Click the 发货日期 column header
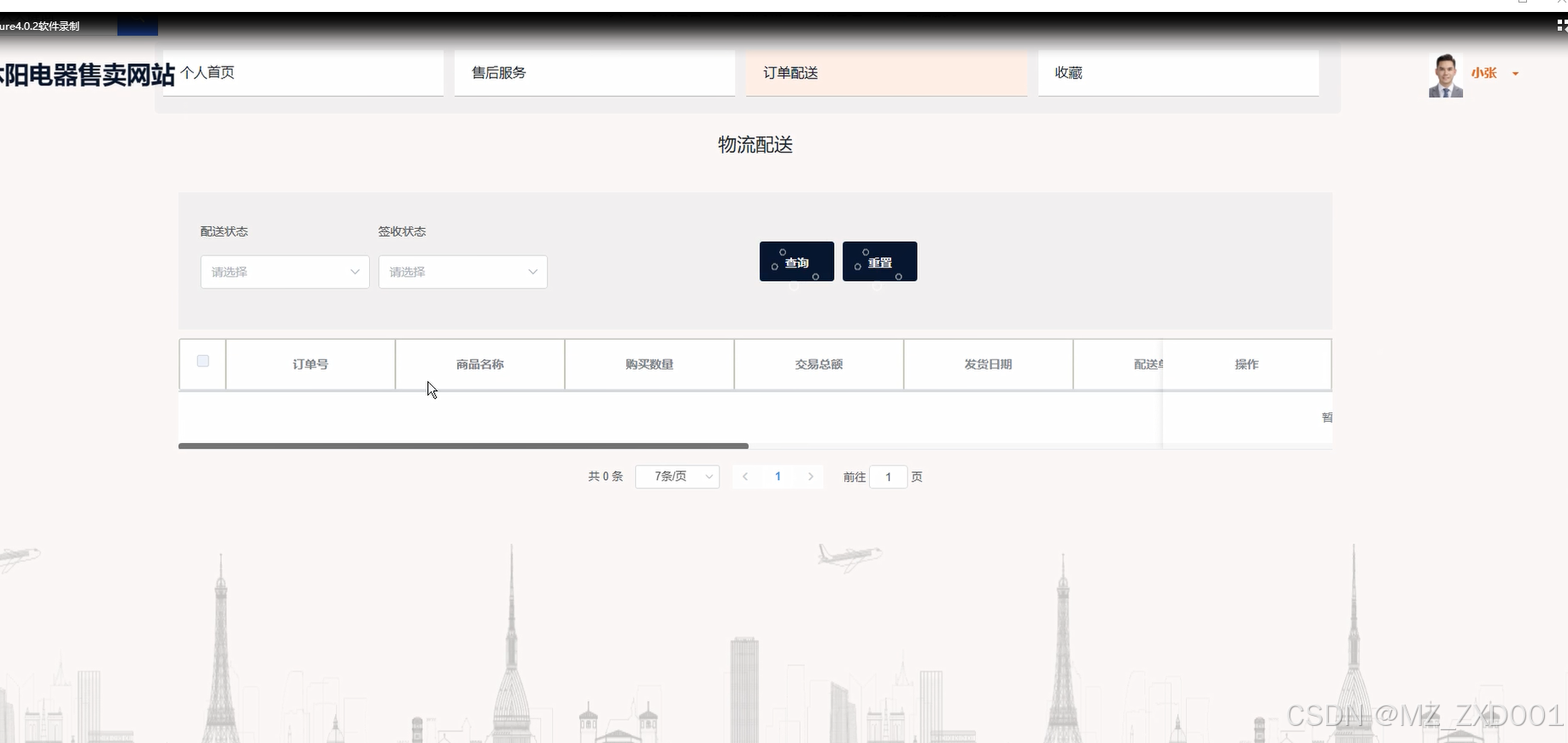The height and width of the screenshot is (743, 1568). click(x=988, y=365)
